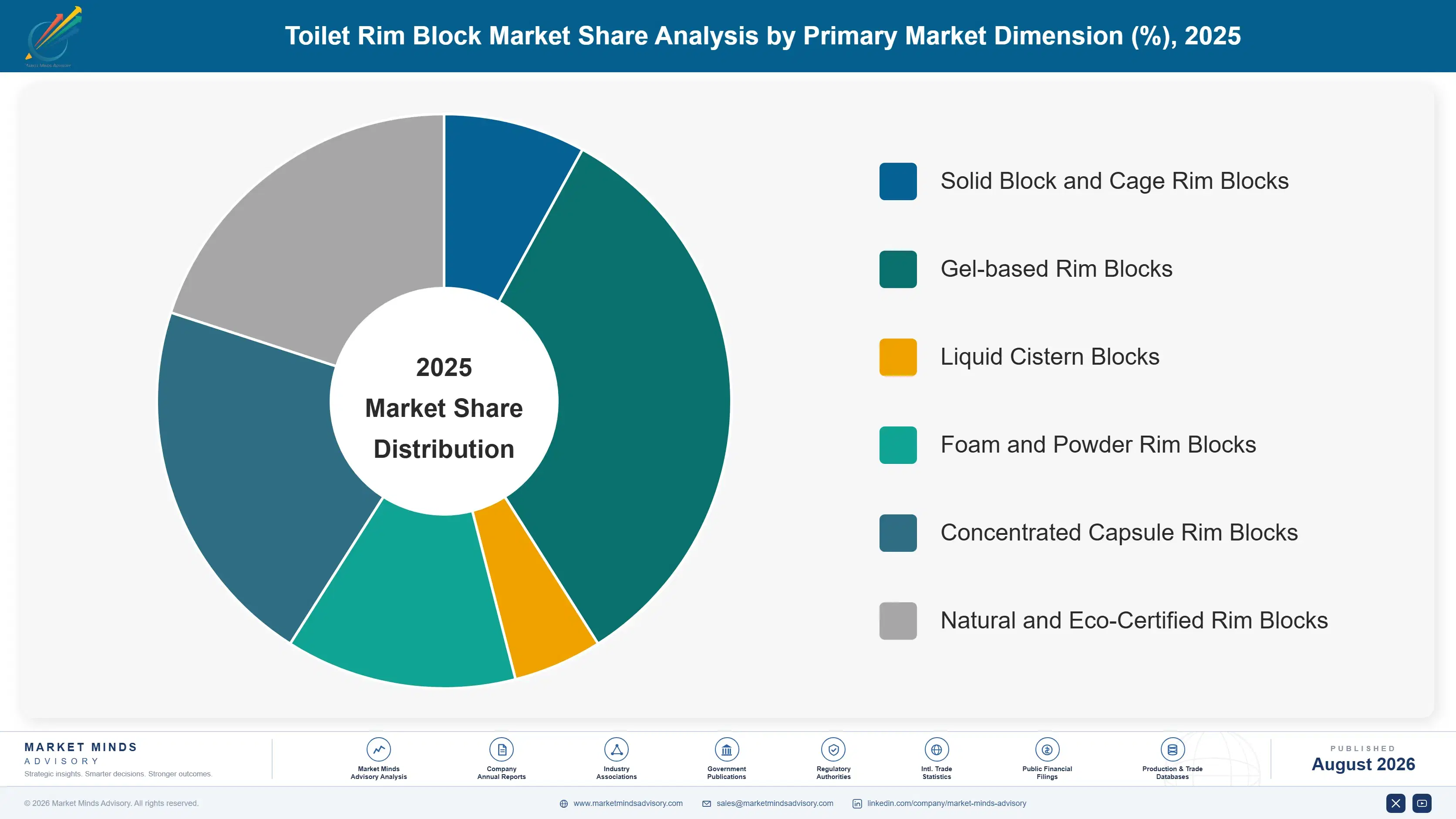Viewport: 1456px width, 819px height.
Task: Click the 'Liquid Cistern Blocks' legend label
Action: click(1050, 357)
